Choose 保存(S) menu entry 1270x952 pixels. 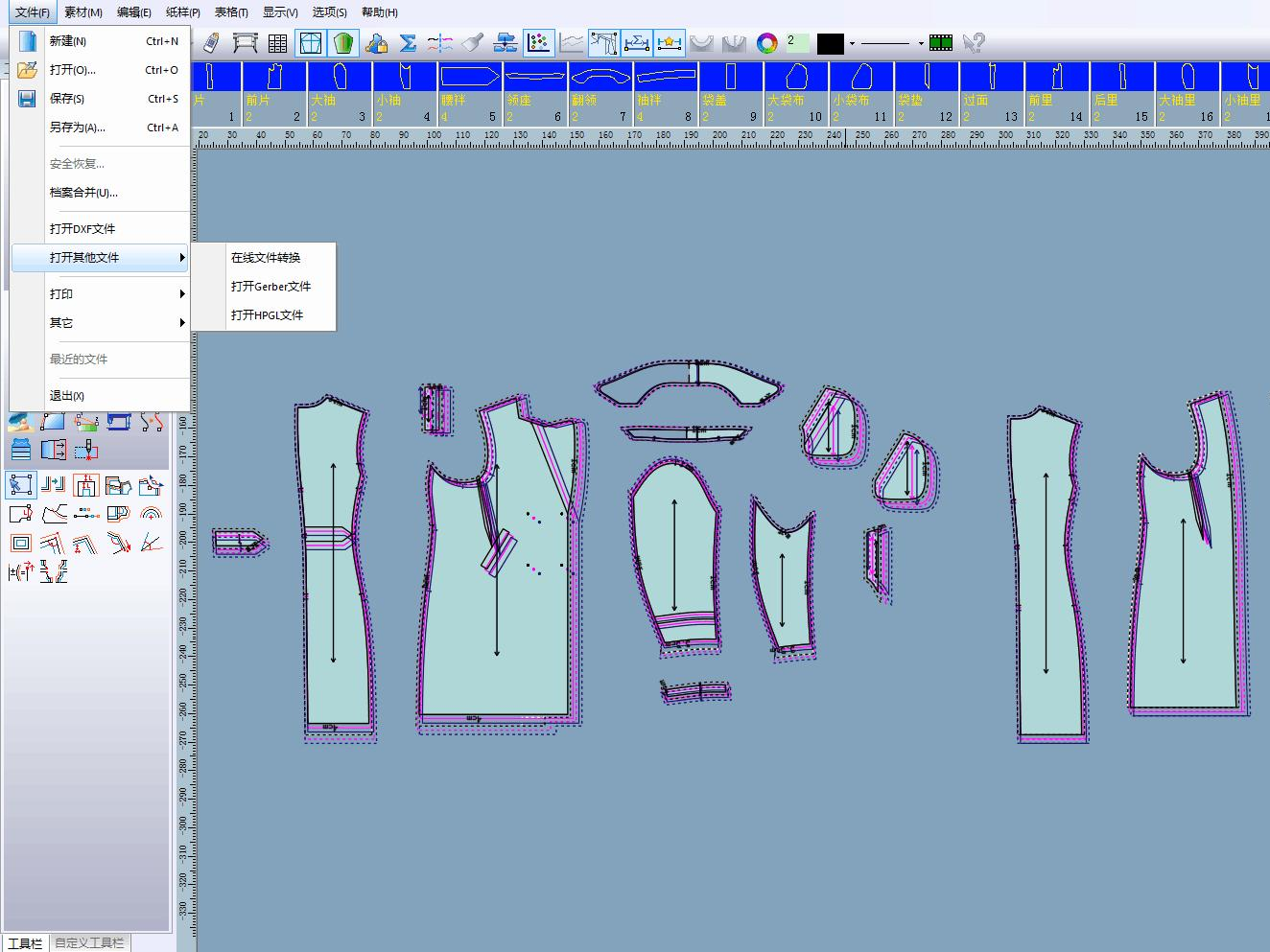tap(101, 99)
